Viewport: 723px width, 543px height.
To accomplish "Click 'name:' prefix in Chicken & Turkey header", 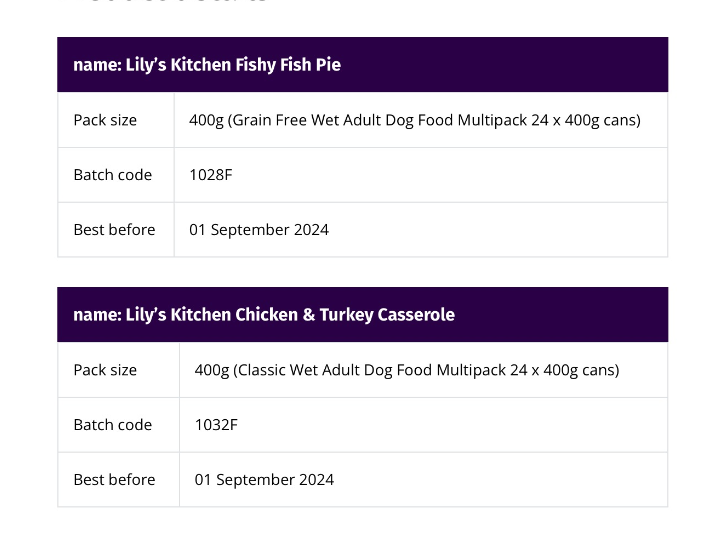I will click(x=96, y=315).
